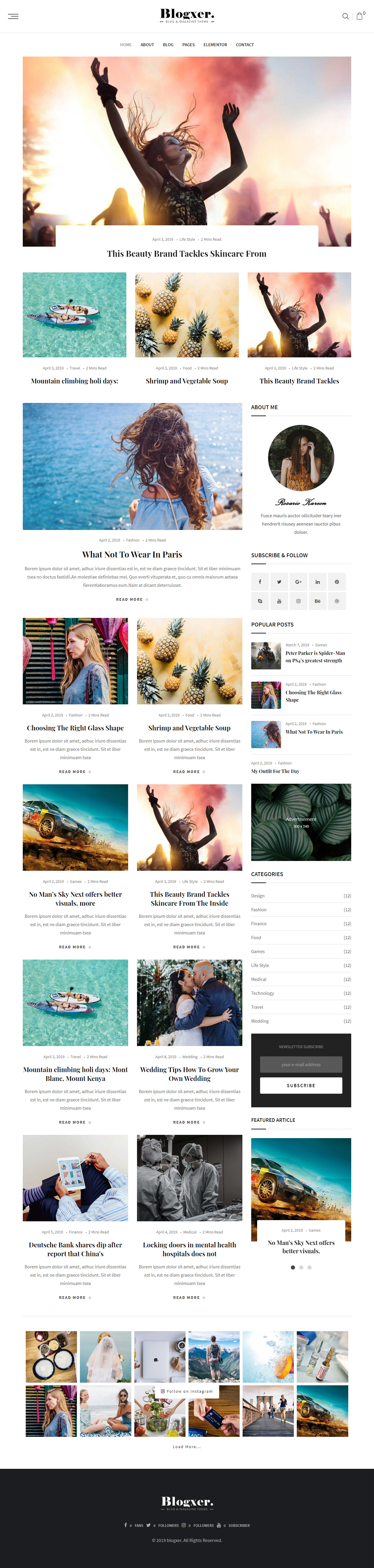
Task: Click the Facebook icon under Subscribe & Follow
Action: pos(260,581)
